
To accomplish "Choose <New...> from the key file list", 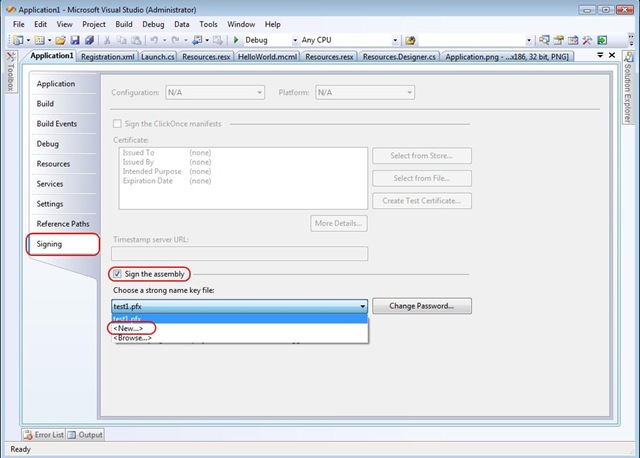I will (240, 328).
